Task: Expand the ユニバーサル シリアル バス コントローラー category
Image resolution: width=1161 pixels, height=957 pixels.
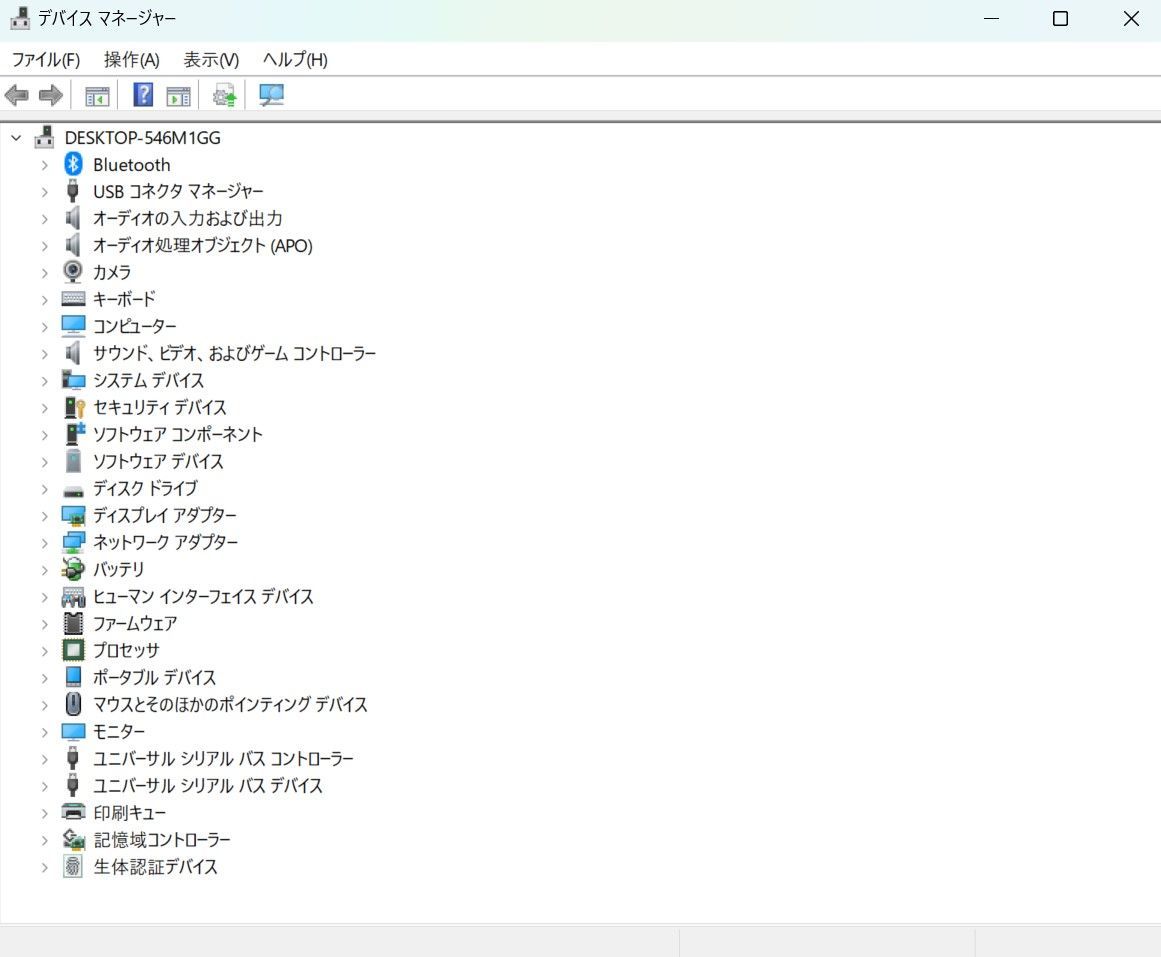Action: pos(44,759)
